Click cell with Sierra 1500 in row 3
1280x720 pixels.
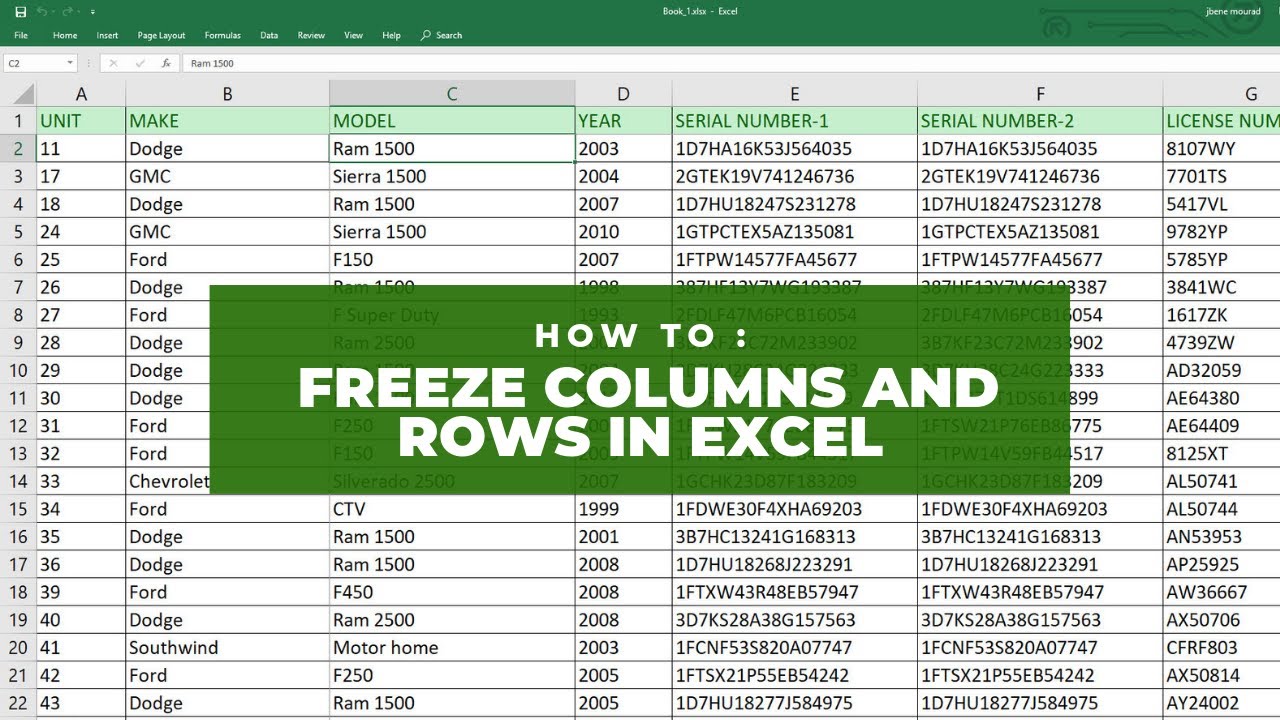[x=452, y=176]
